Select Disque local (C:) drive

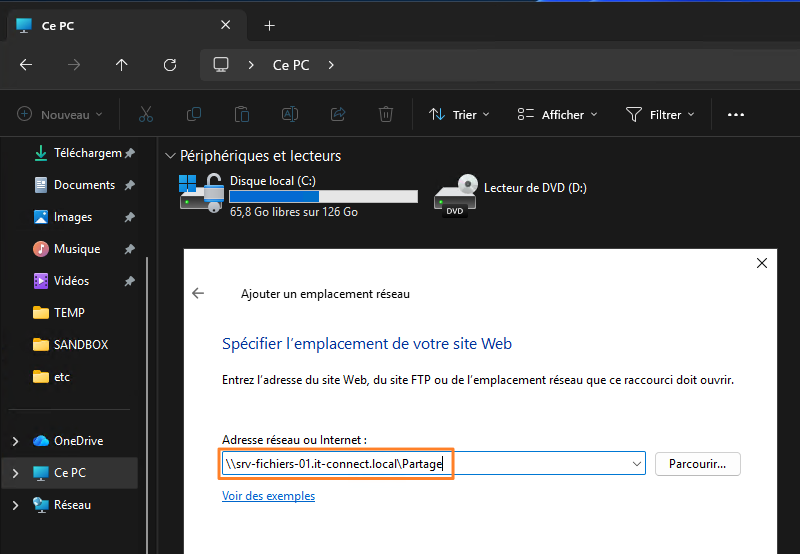pyautogui.click(x=298, y=195)
